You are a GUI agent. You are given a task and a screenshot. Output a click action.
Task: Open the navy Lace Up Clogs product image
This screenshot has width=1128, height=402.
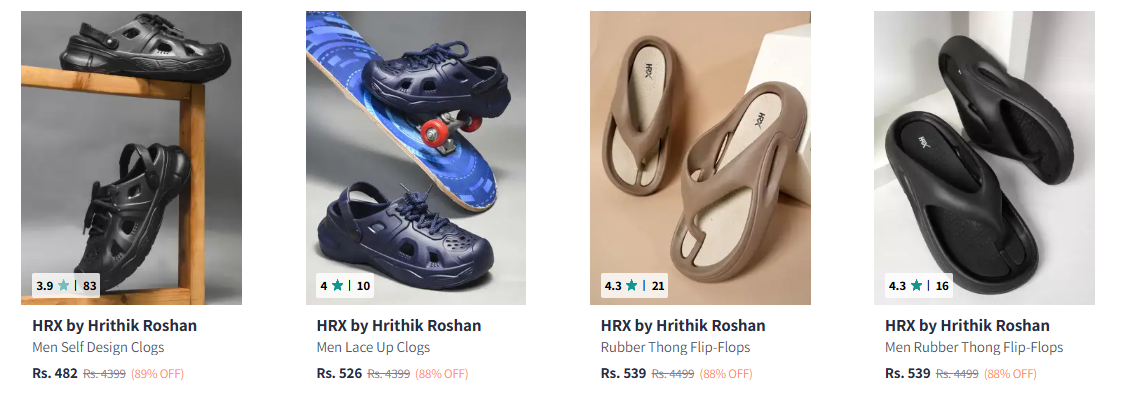point(416,157)
